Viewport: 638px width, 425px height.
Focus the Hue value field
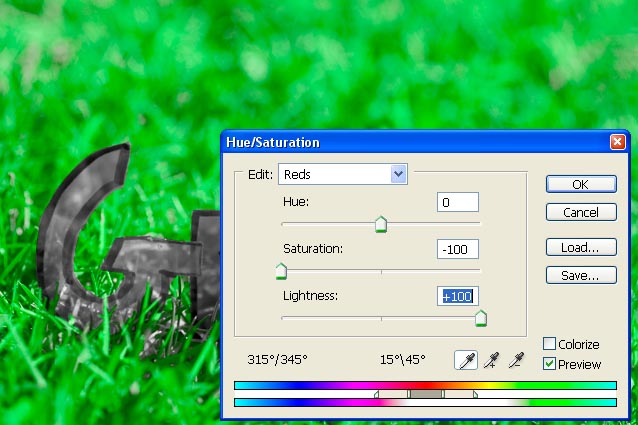[x=458, y=202]
